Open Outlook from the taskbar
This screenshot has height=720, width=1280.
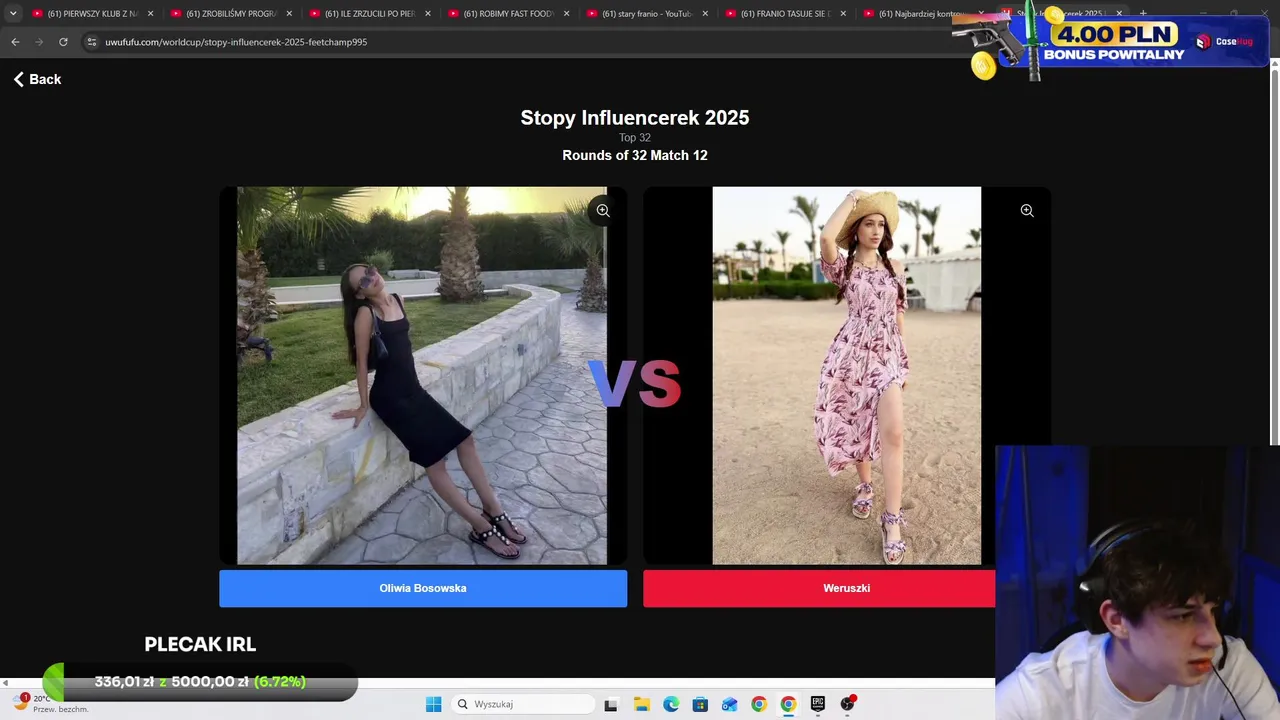point(730,704)
